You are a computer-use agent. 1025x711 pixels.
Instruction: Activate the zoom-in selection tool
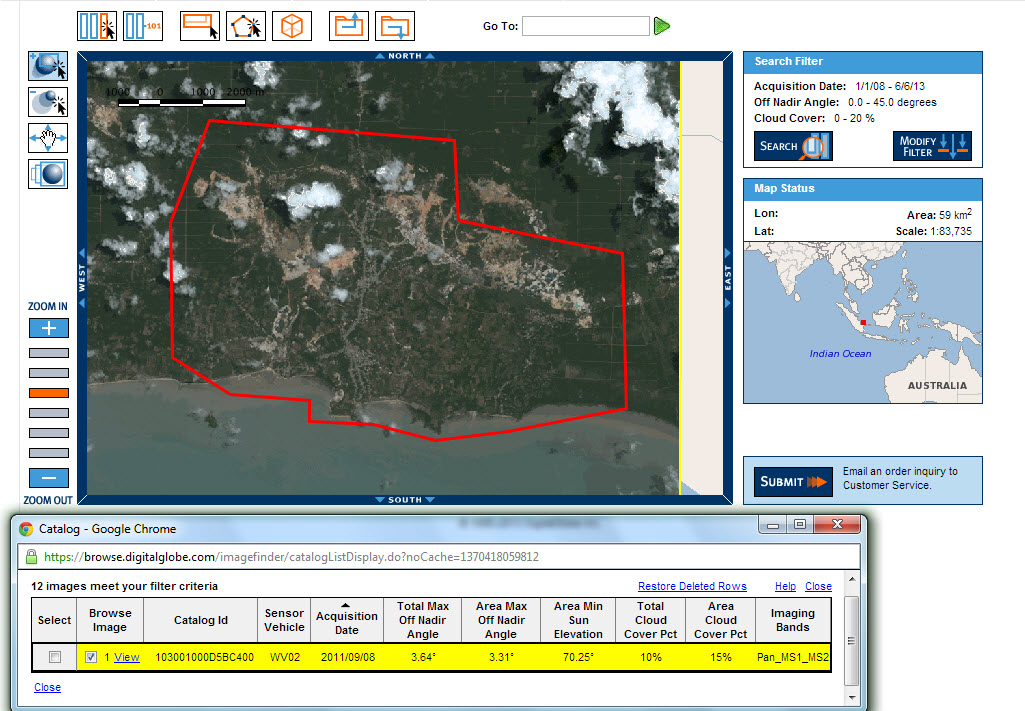[x=47, y=66]
